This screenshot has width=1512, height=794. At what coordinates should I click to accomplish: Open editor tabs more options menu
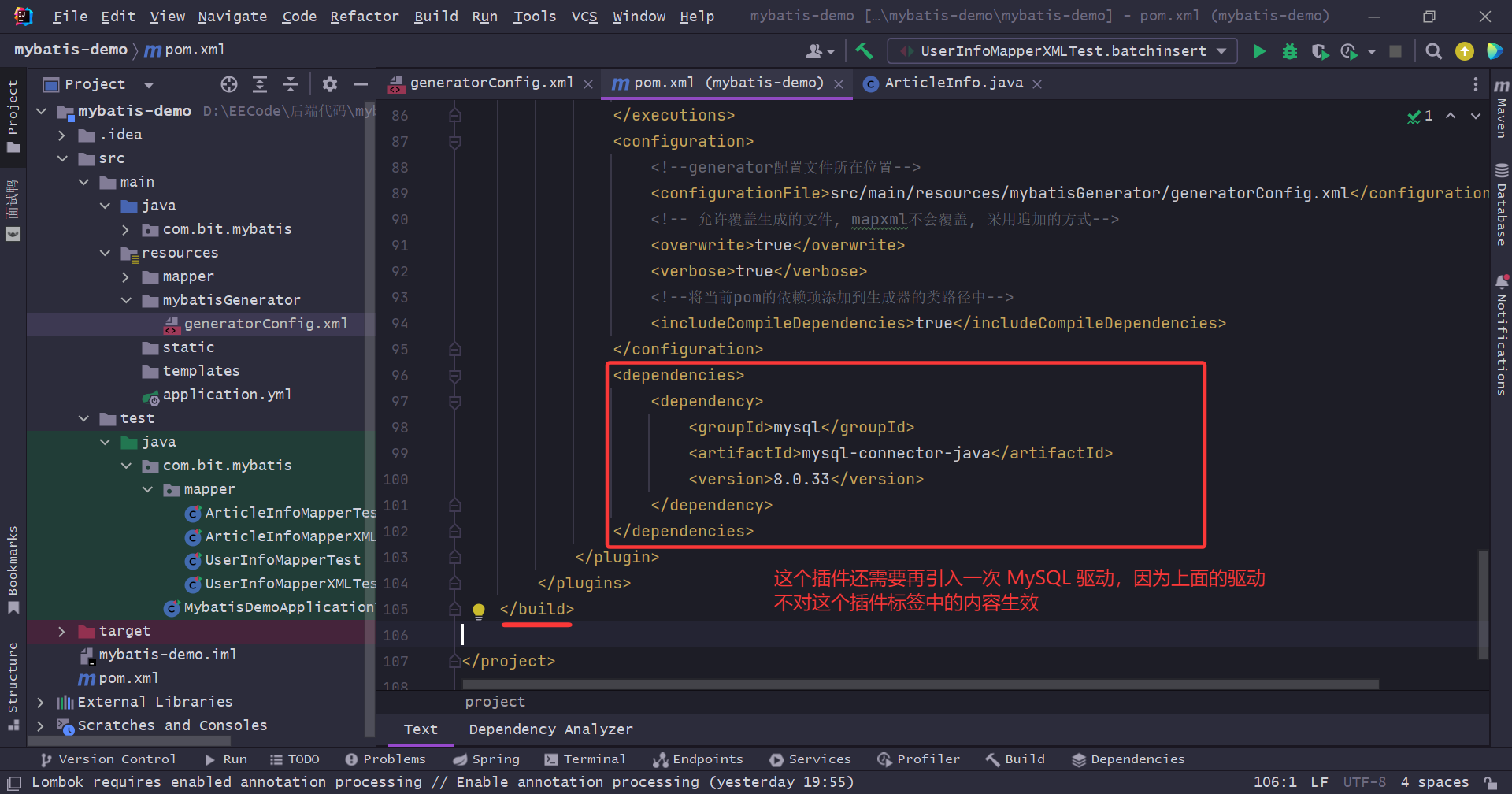(1476, 84)
